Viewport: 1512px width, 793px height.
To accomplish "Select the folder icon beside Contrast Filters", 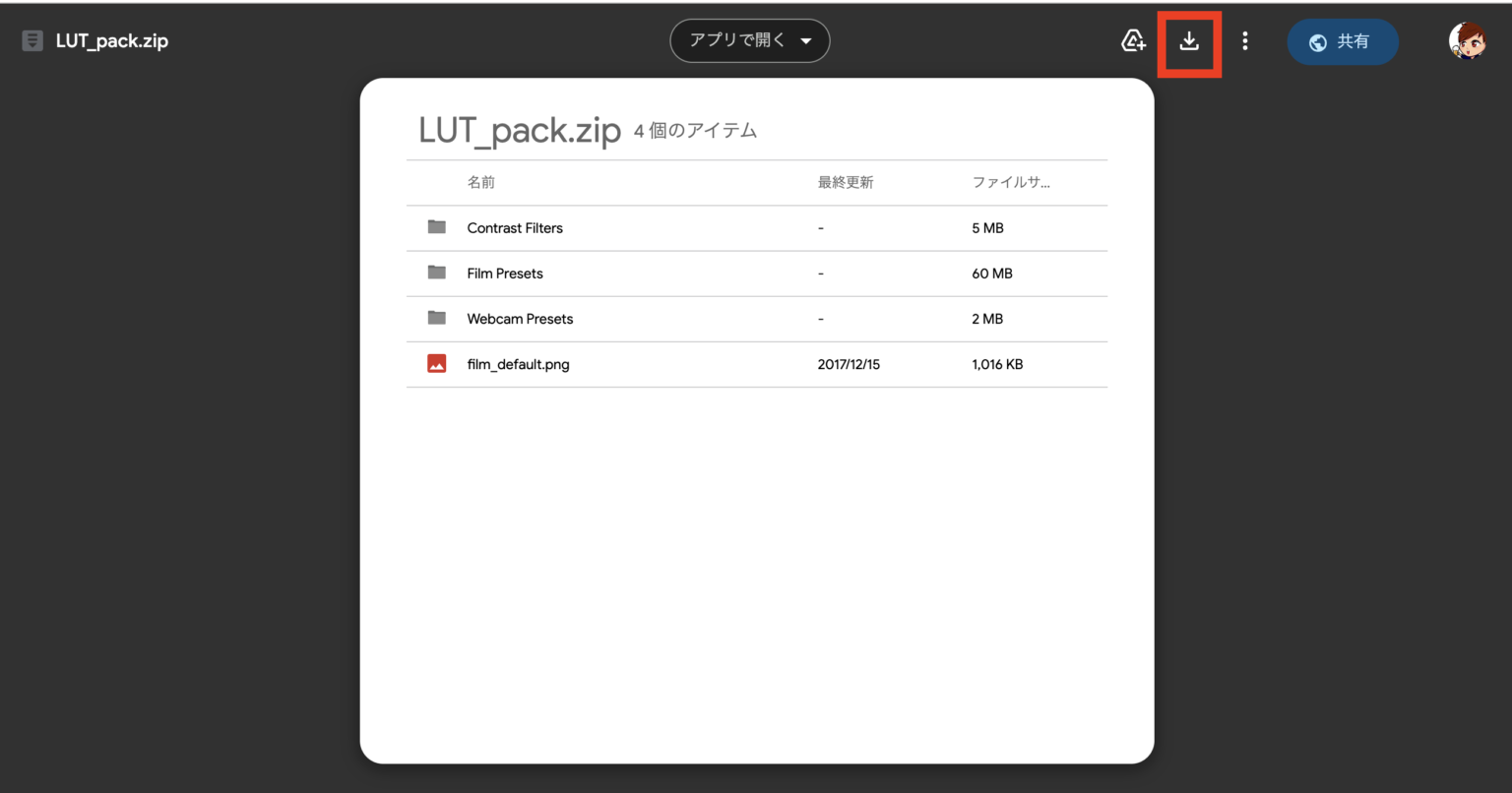I will pyautogui.click(x=436, y=227).
